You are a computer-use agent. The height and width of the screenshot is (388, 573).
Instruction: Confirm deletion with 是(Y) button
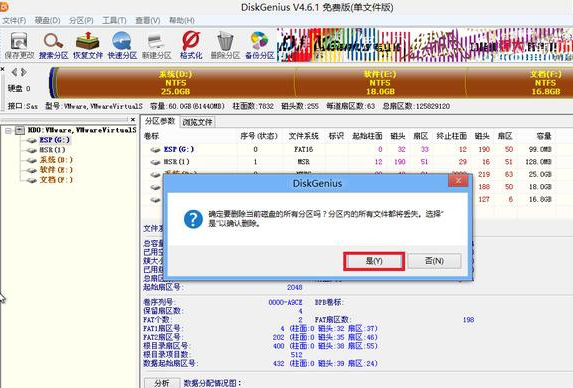pyautogui.click(x=374, y=261)
